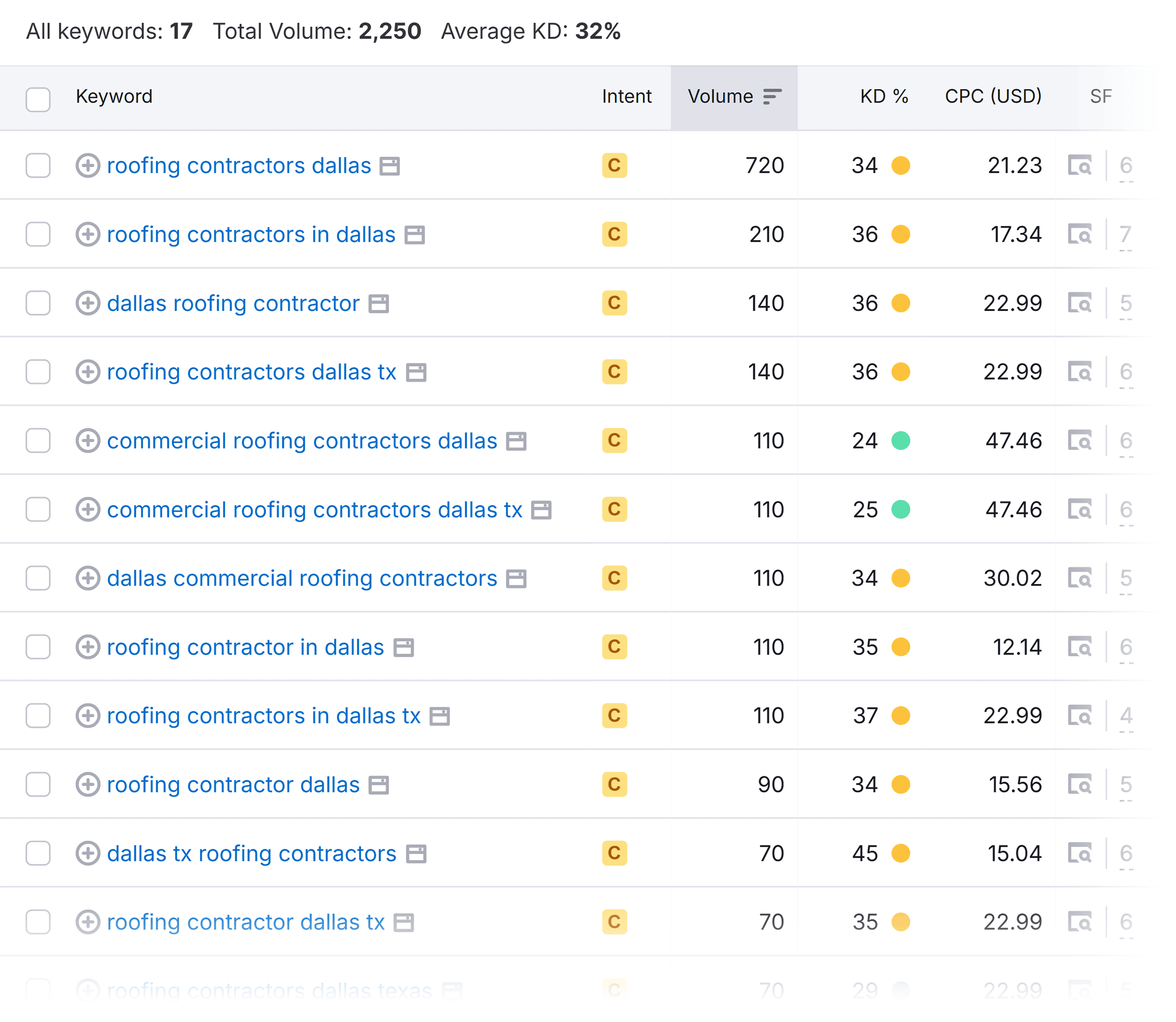The image size is (1176, 1022).
Task: Open the window icon after 'commercial roofing contractors dallas'
Action: (516, 441)
